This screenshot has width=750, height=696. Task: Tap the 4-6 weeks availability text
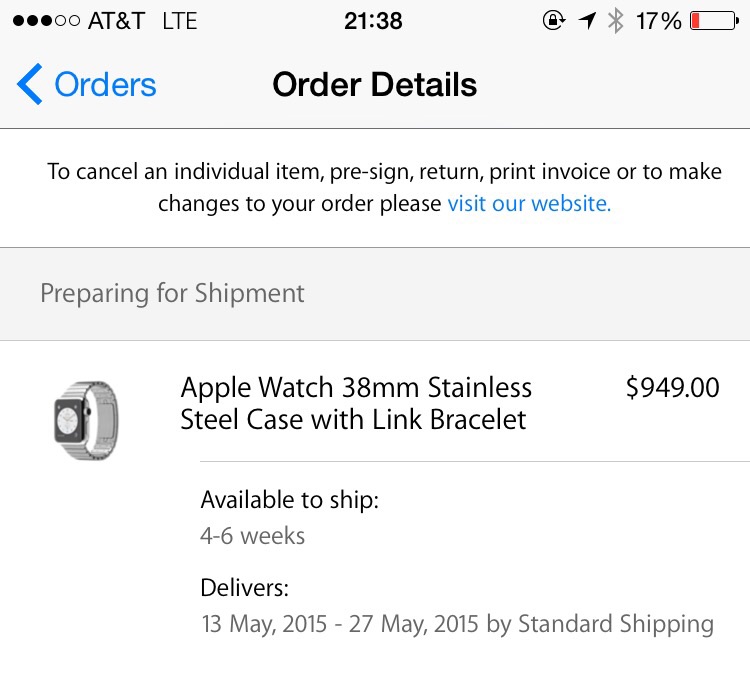click(252, 535)
